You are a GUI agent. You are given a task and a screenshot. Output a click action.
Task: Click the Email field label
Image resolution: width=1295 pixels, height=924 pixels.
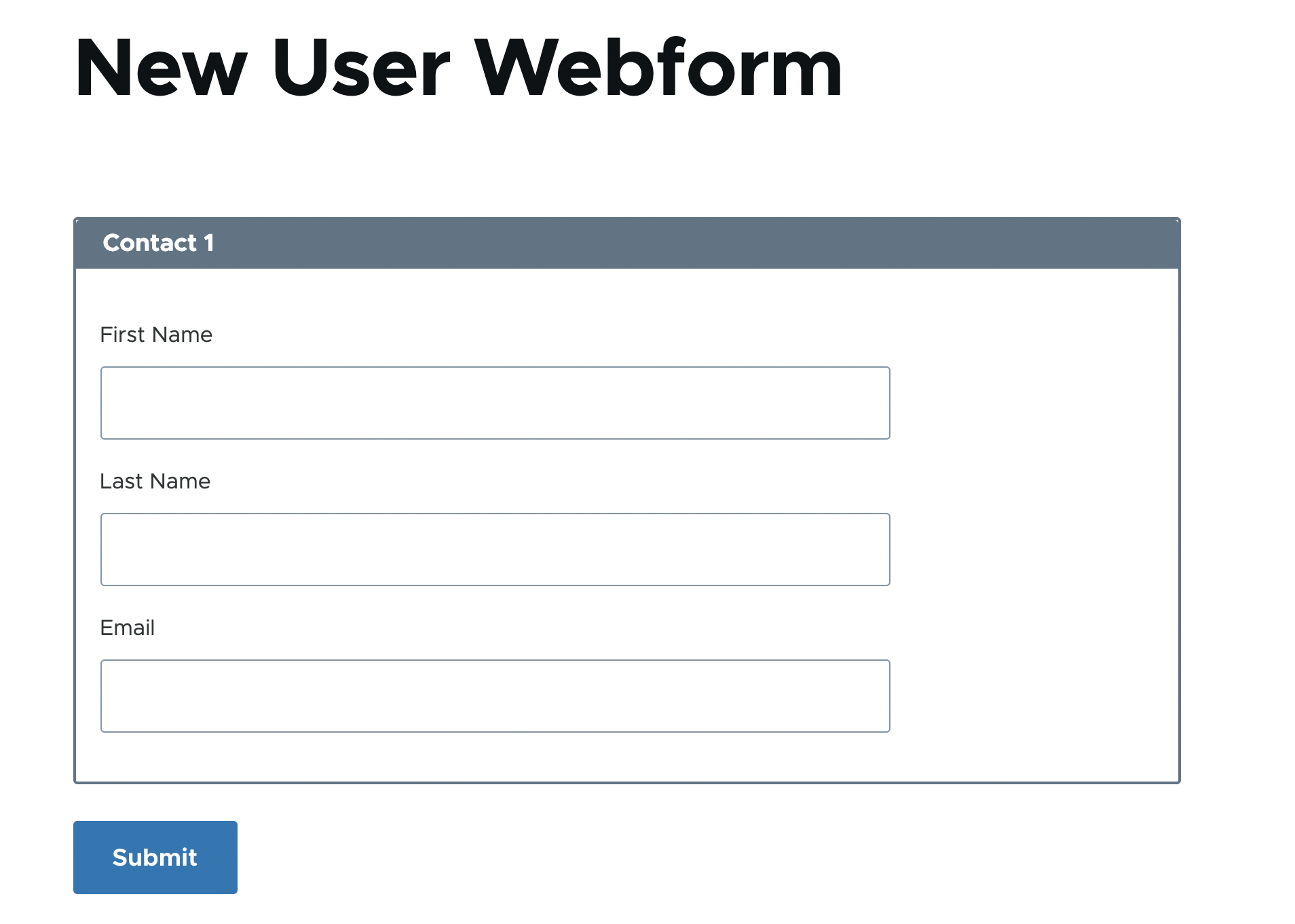coord(127,628)
